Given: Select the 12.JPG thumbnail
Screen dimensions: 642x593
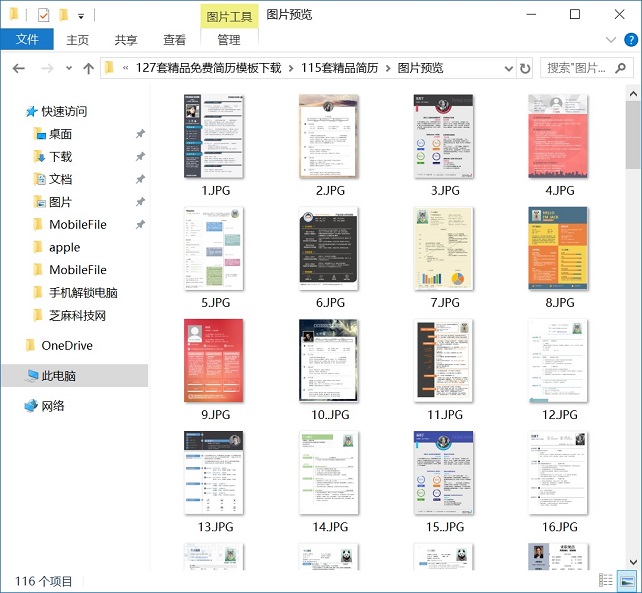Looking at the screenshot, I should [558, 361].
